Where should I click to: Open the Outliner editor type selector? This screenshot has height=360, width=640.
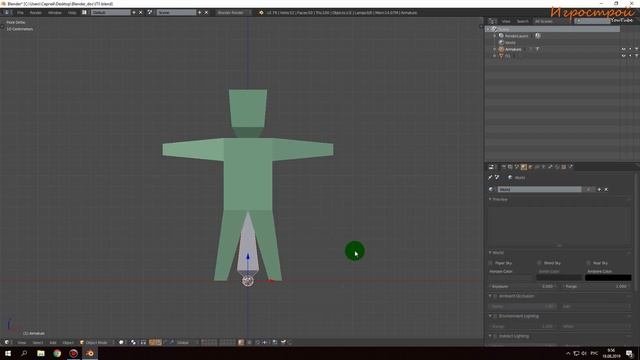(493, 21)
